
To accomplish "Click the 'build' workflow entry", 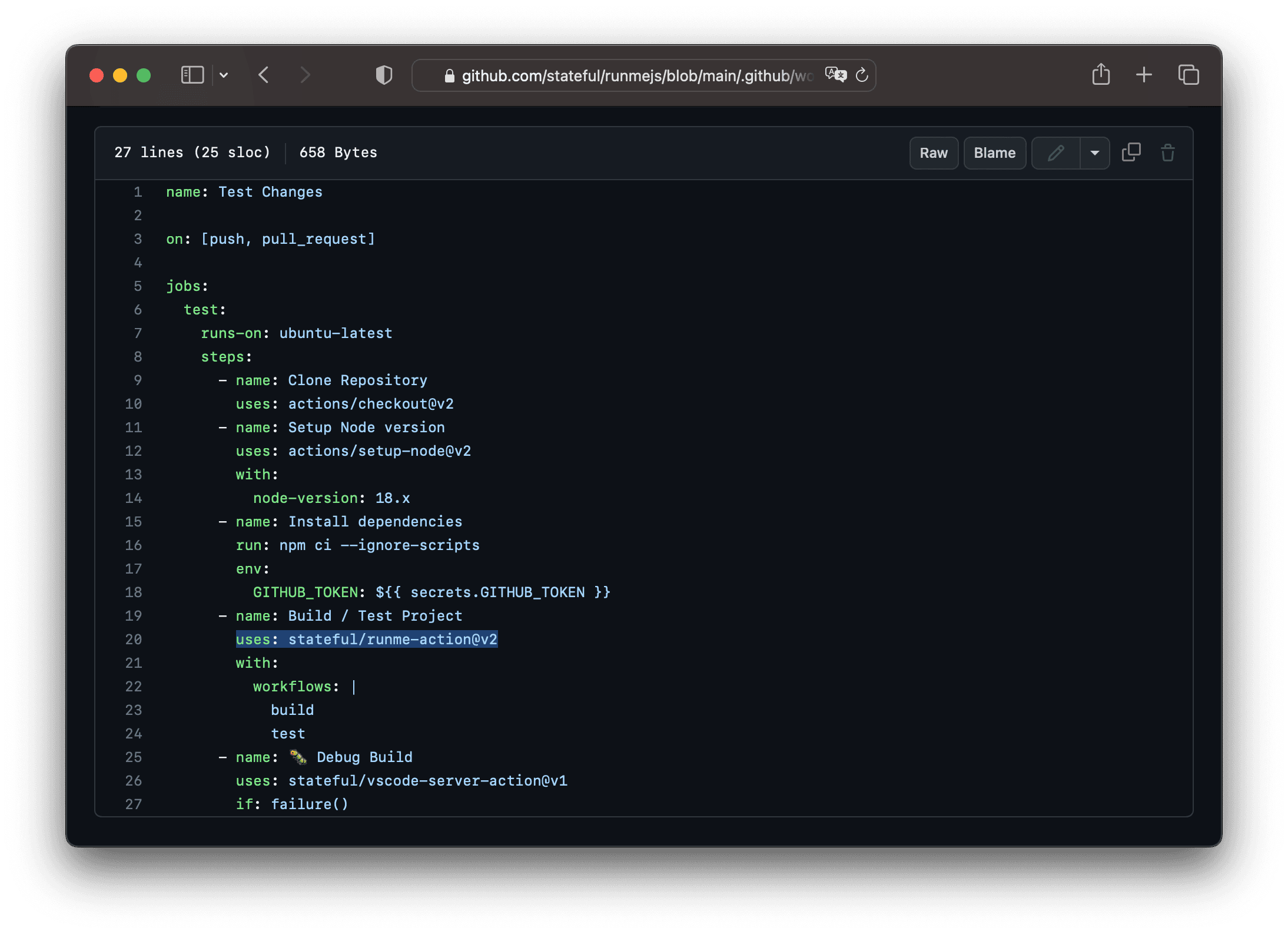I will pos(292,710).
